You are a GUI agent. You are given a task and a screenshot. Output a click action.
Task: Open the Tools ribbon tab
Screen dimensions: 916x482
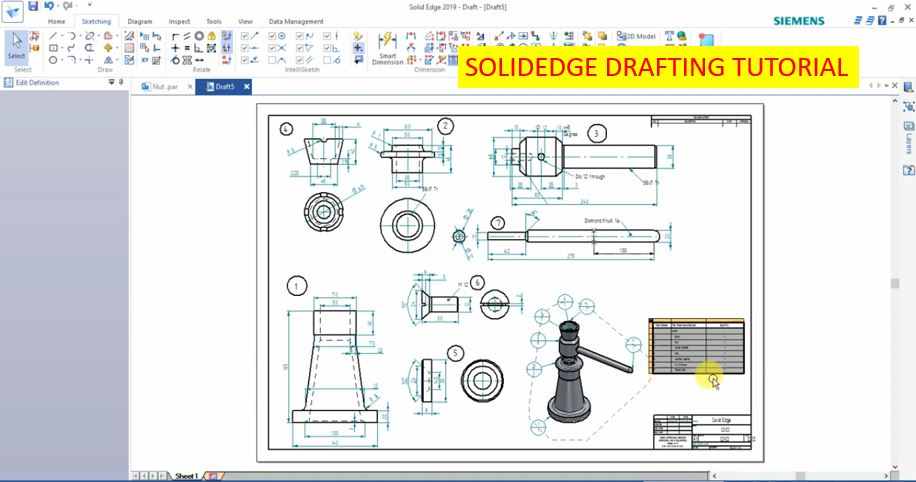[214, 21]
